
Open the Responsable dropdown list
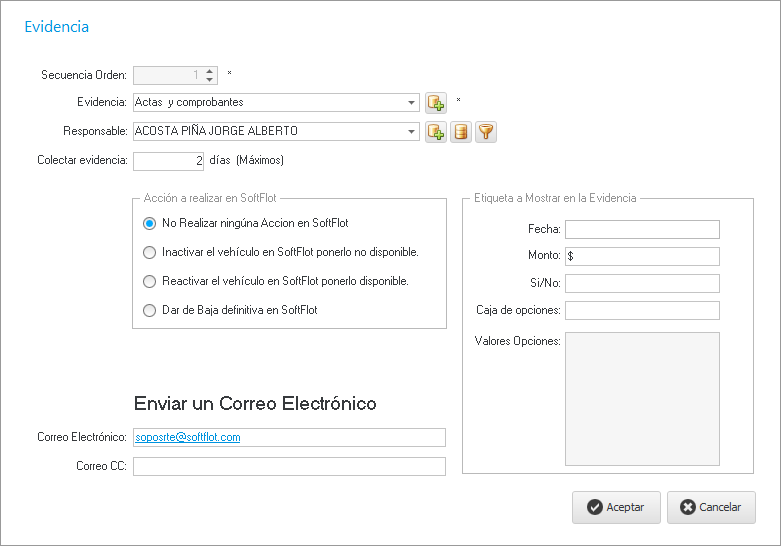412,131
